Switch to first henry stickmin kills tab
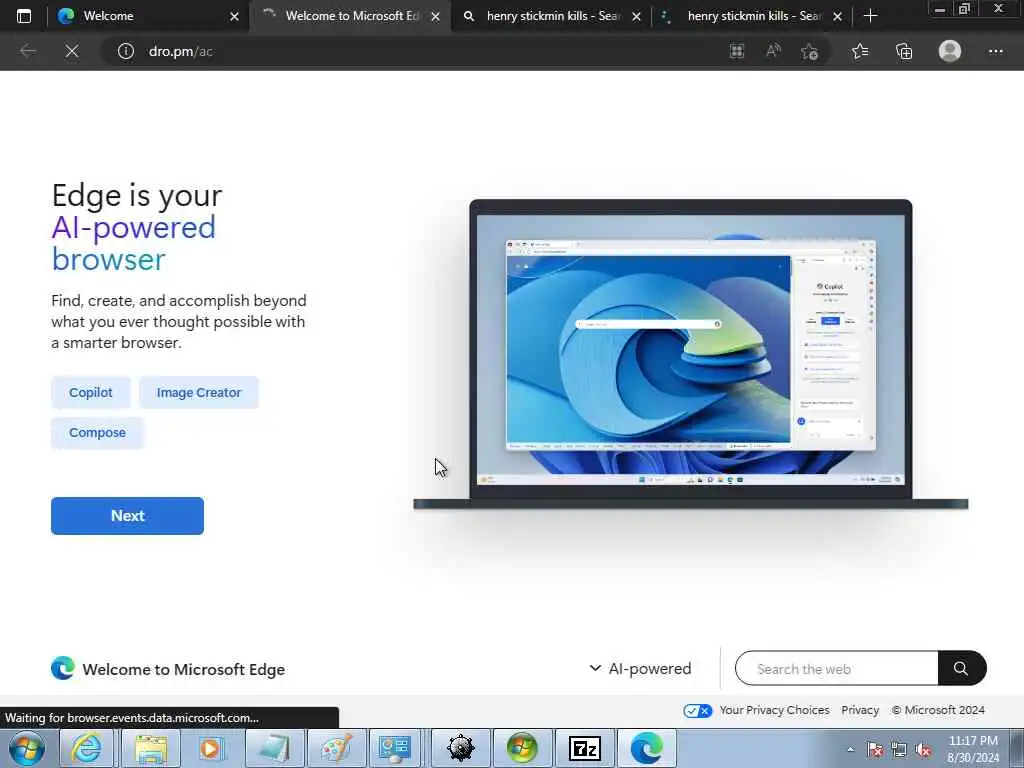1024x768 pixels. [x=552, y=16]
